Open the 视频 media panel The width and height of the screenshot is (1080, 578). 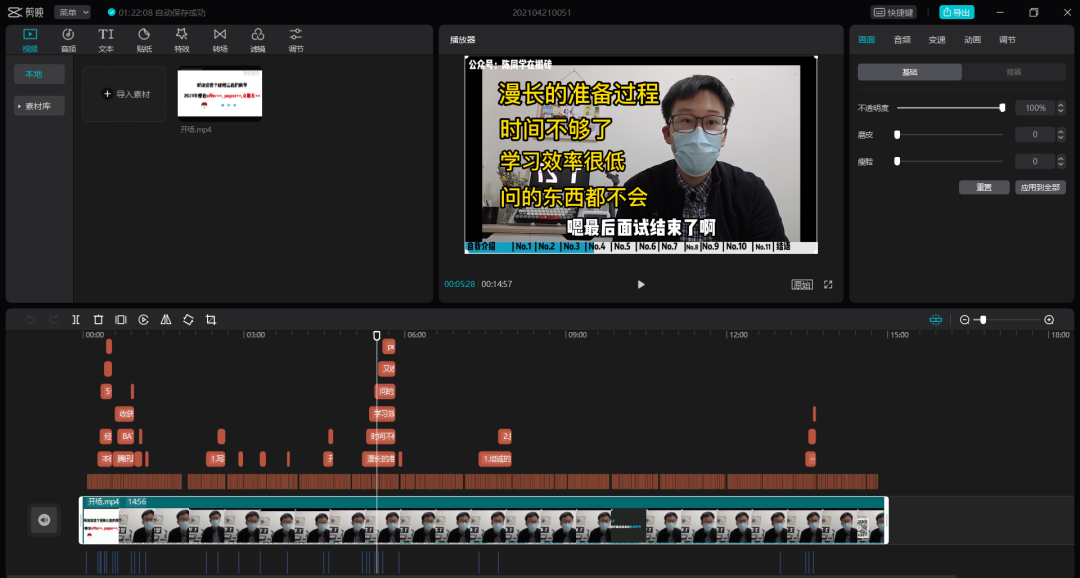[30, 40]
